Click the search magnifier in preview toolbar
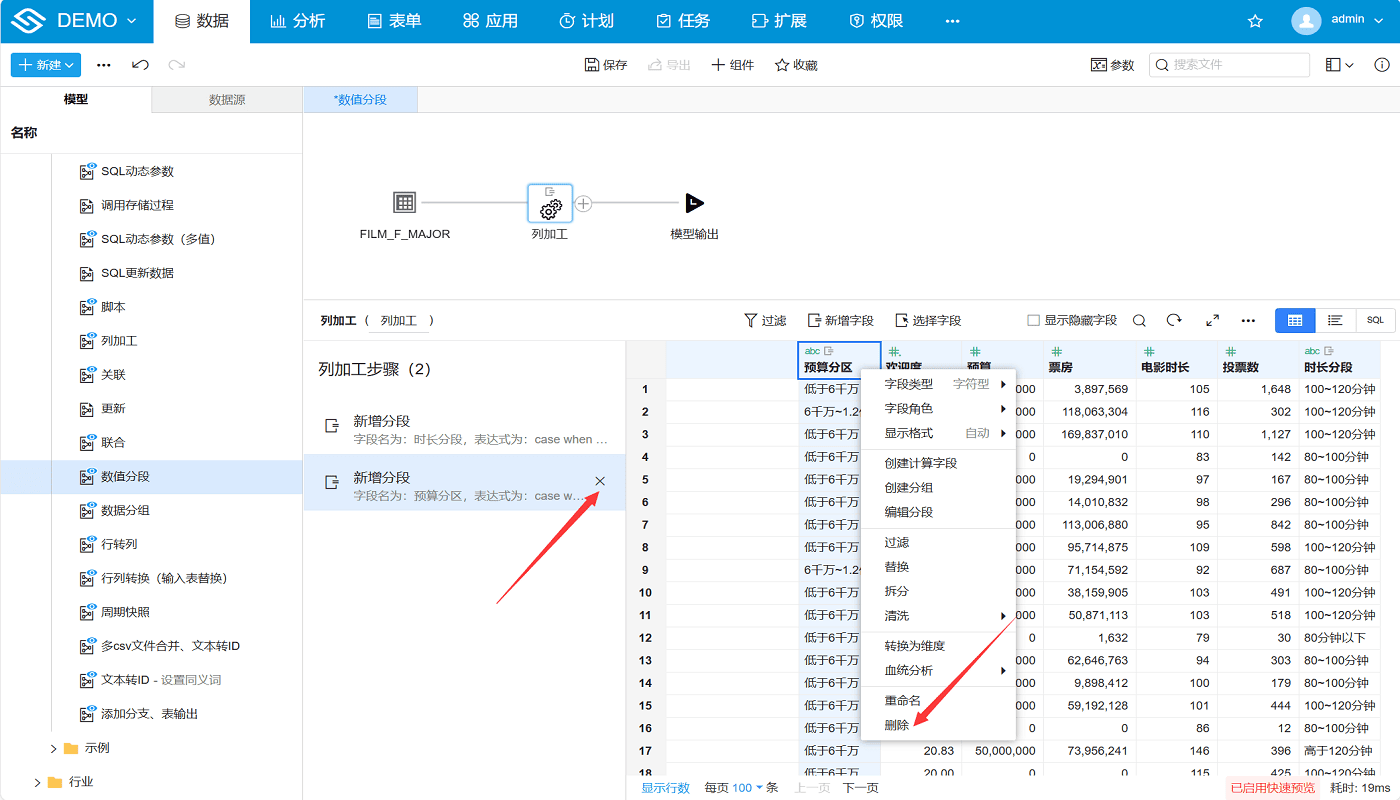Screen dimensions: 1400x800 (1139, 321)
